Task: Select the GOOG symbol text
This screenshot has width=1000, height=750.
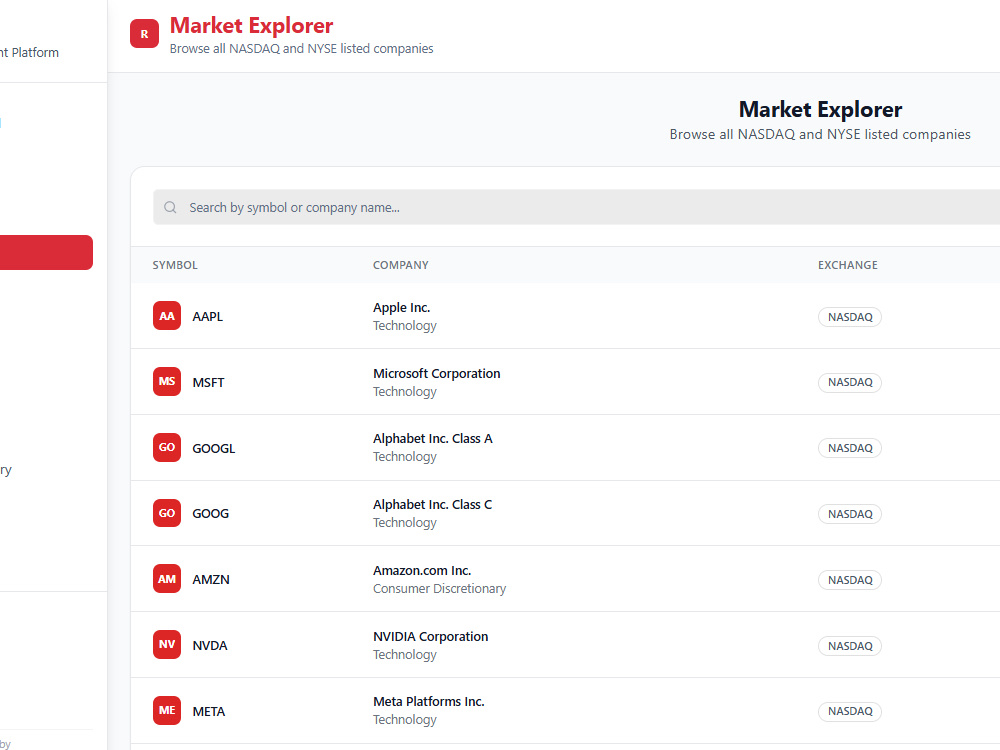Action: click(x=210, y=514)
